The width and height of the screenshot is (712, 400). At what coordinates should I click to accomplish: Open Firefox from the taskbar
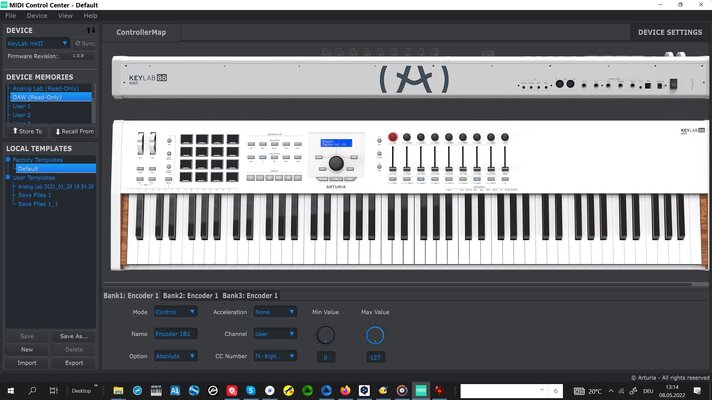pos(345,390)
